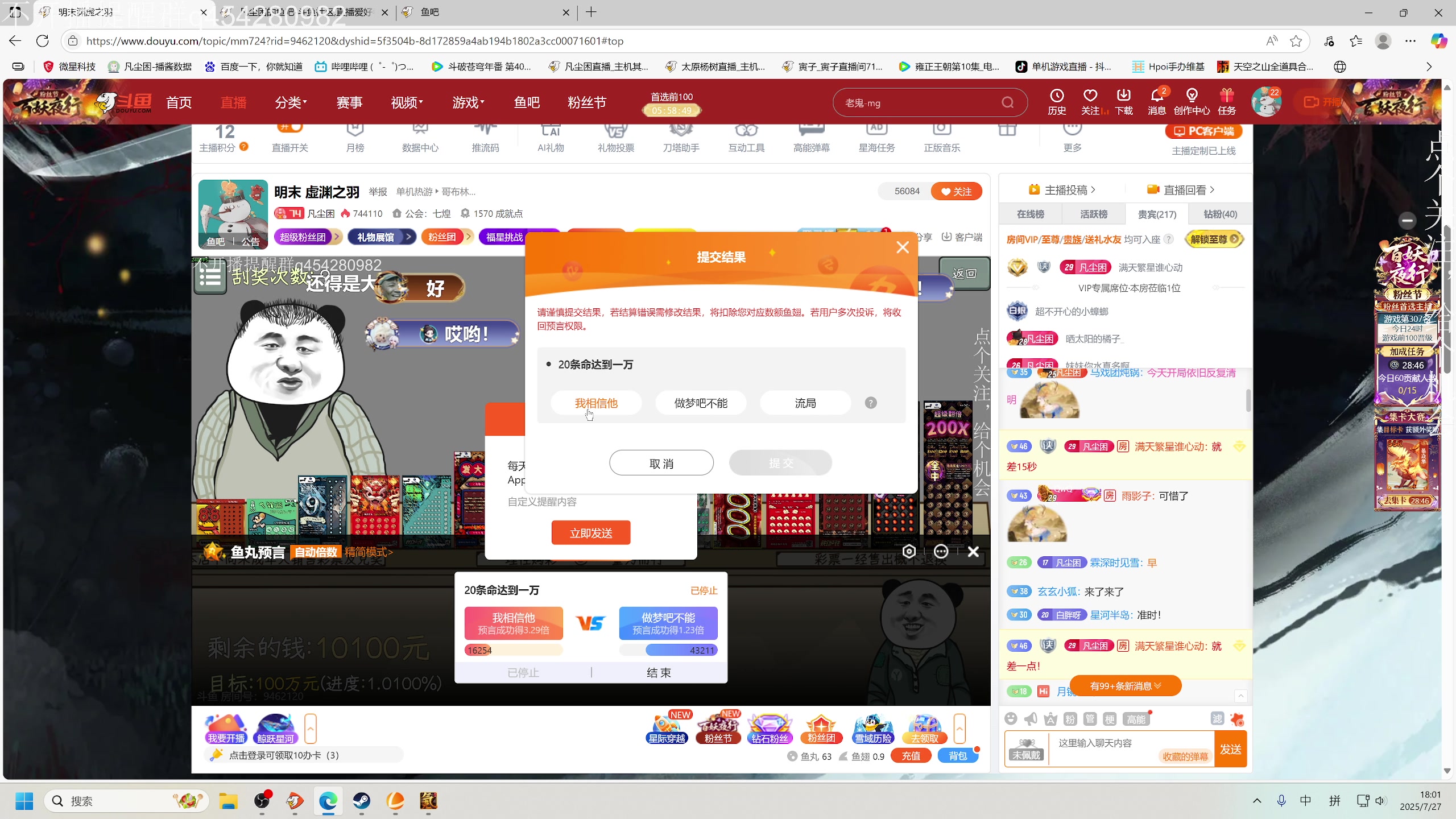Open 创作中心 lightbulb icon

[1192, 102]
